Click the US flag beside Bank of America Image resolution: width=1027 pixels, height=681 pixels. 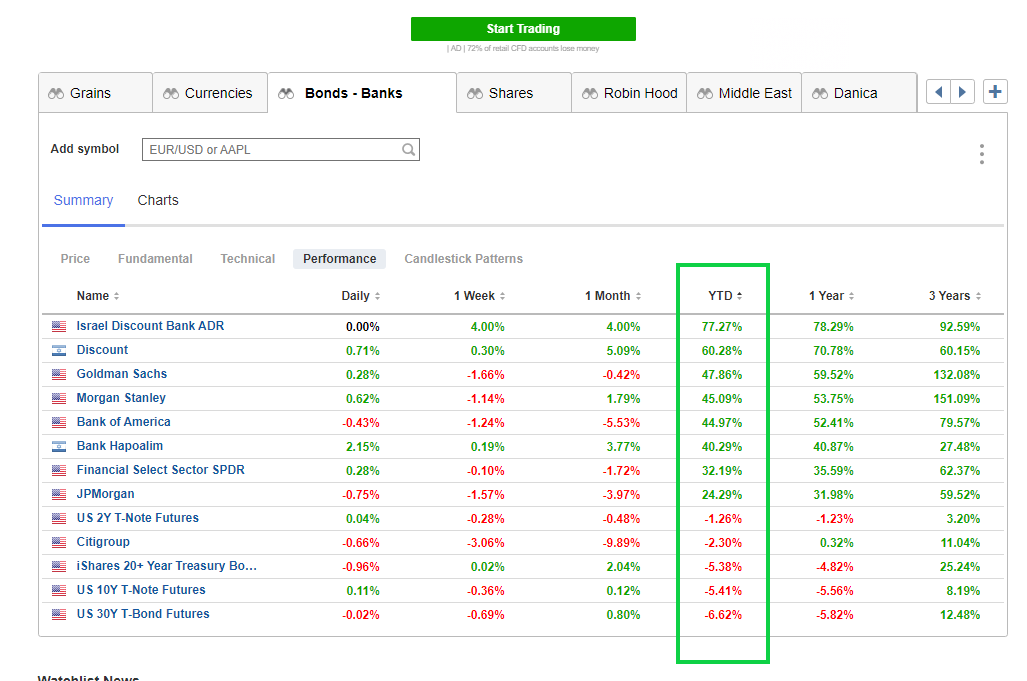pyautogui.click(x=59, y=422)
